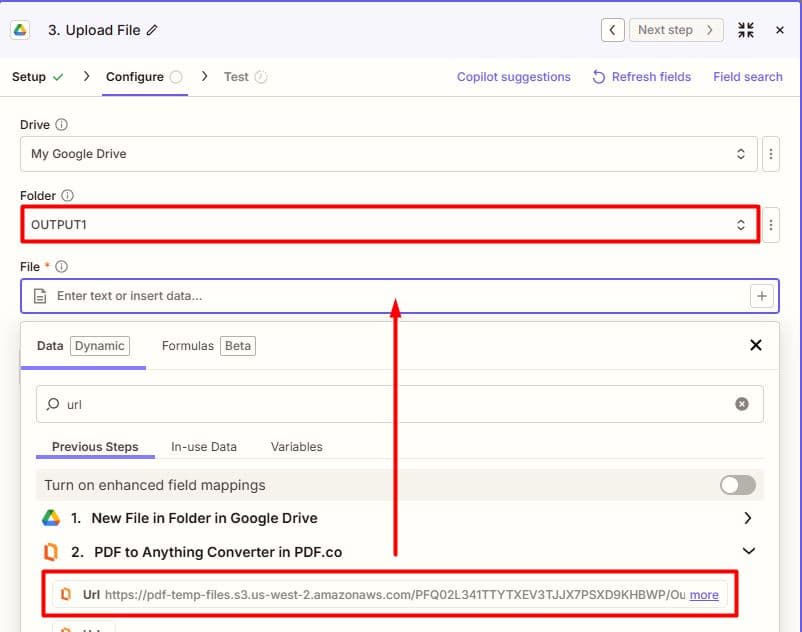
Task: Edit step name with the pencil icon
Action: (152, 30)
